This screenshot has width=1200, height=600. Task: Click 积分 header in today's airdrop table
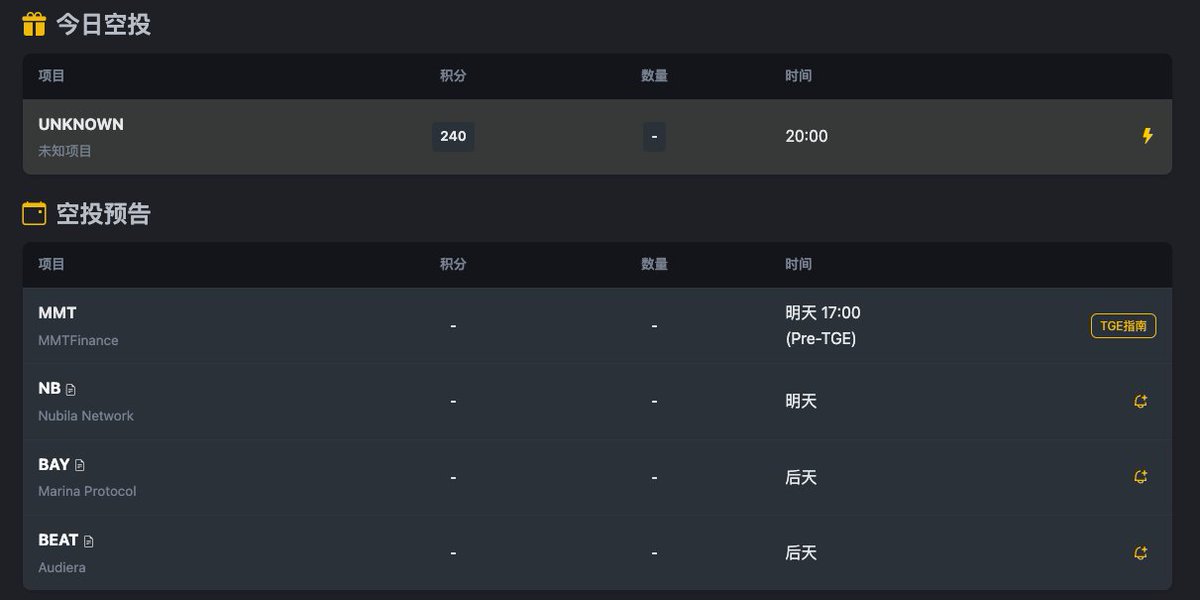[453, 76]
